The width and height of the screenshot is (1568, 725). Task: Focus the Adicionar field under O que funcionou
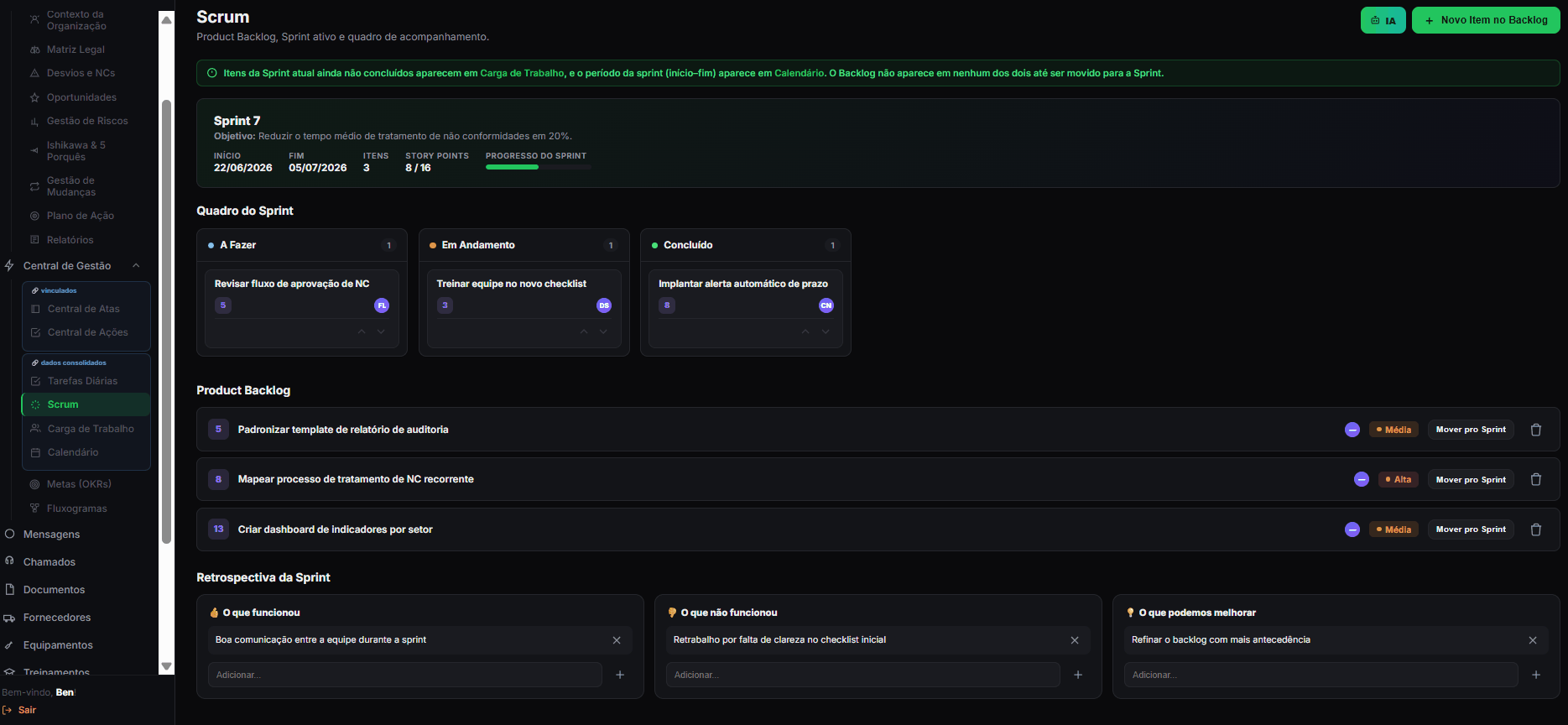coord(405,675)
